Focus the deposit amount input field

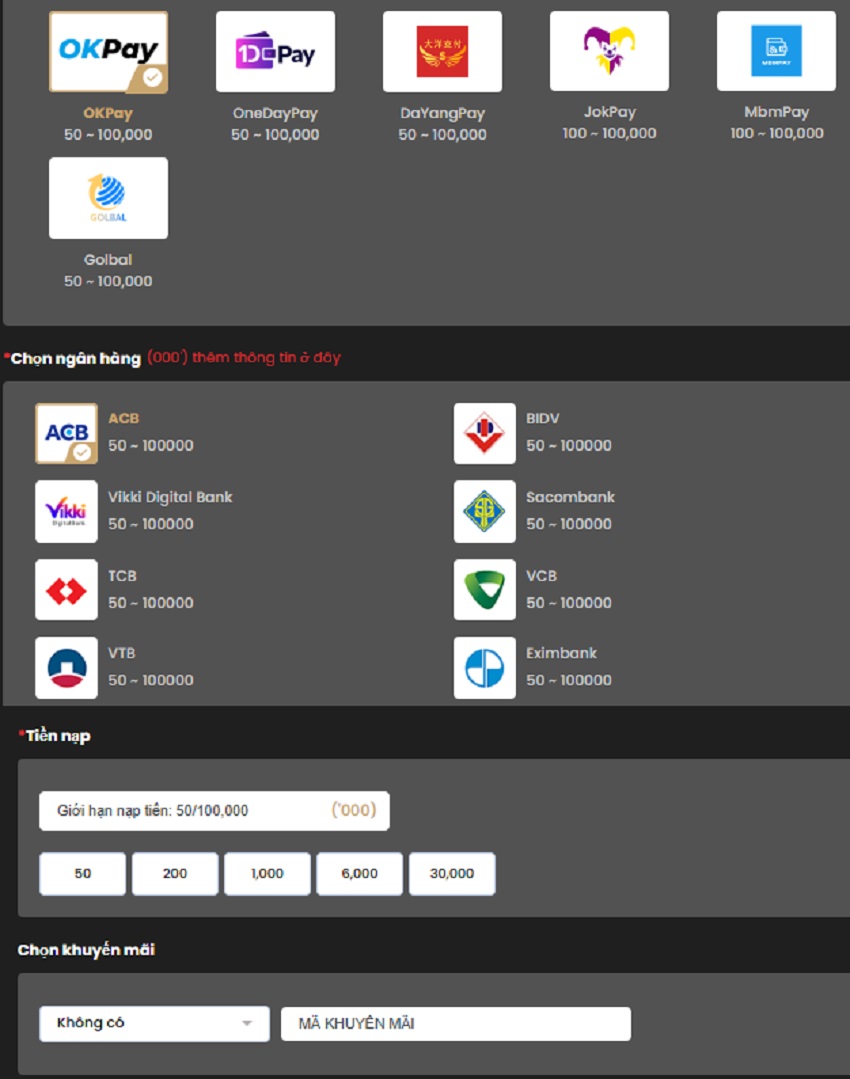214,811
